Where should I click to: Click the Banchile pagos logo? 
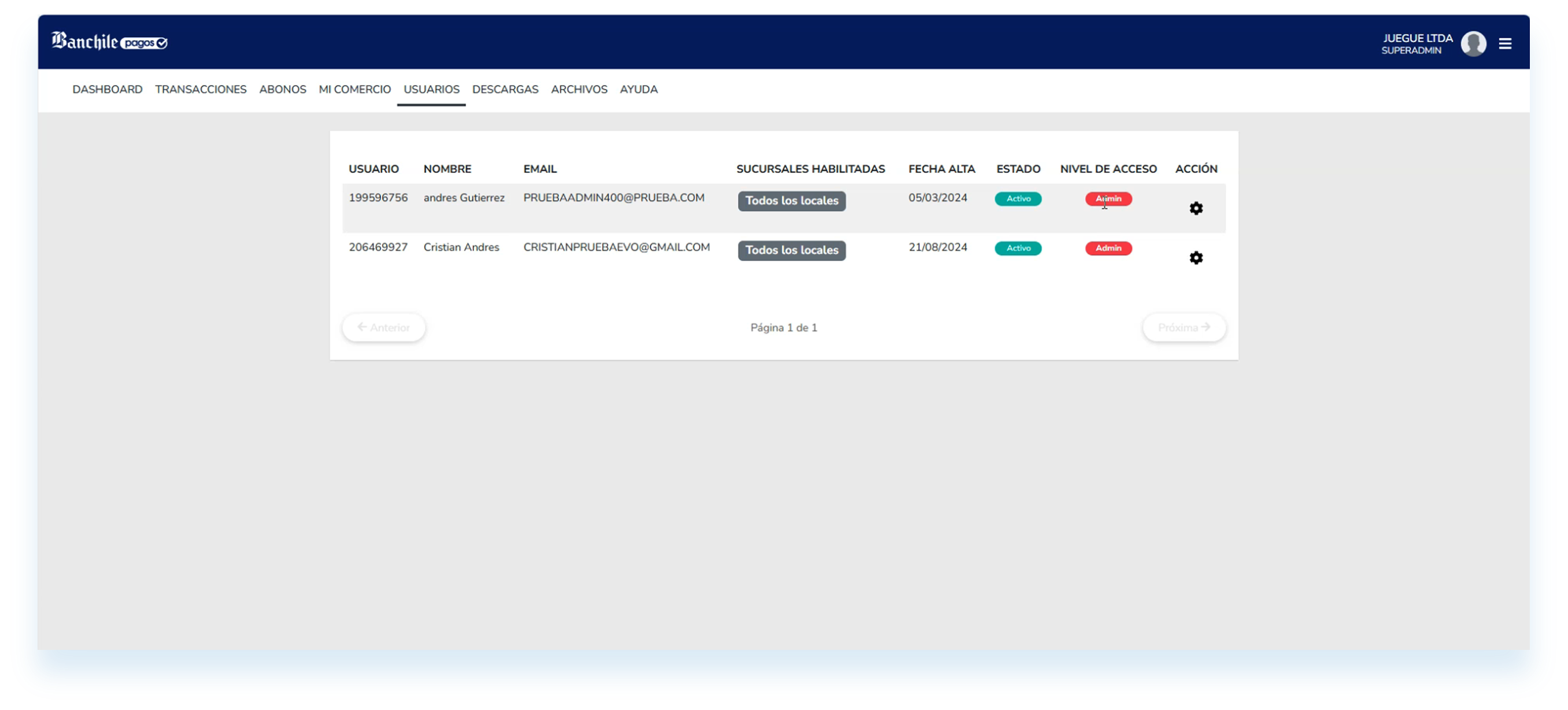(110, 42)
